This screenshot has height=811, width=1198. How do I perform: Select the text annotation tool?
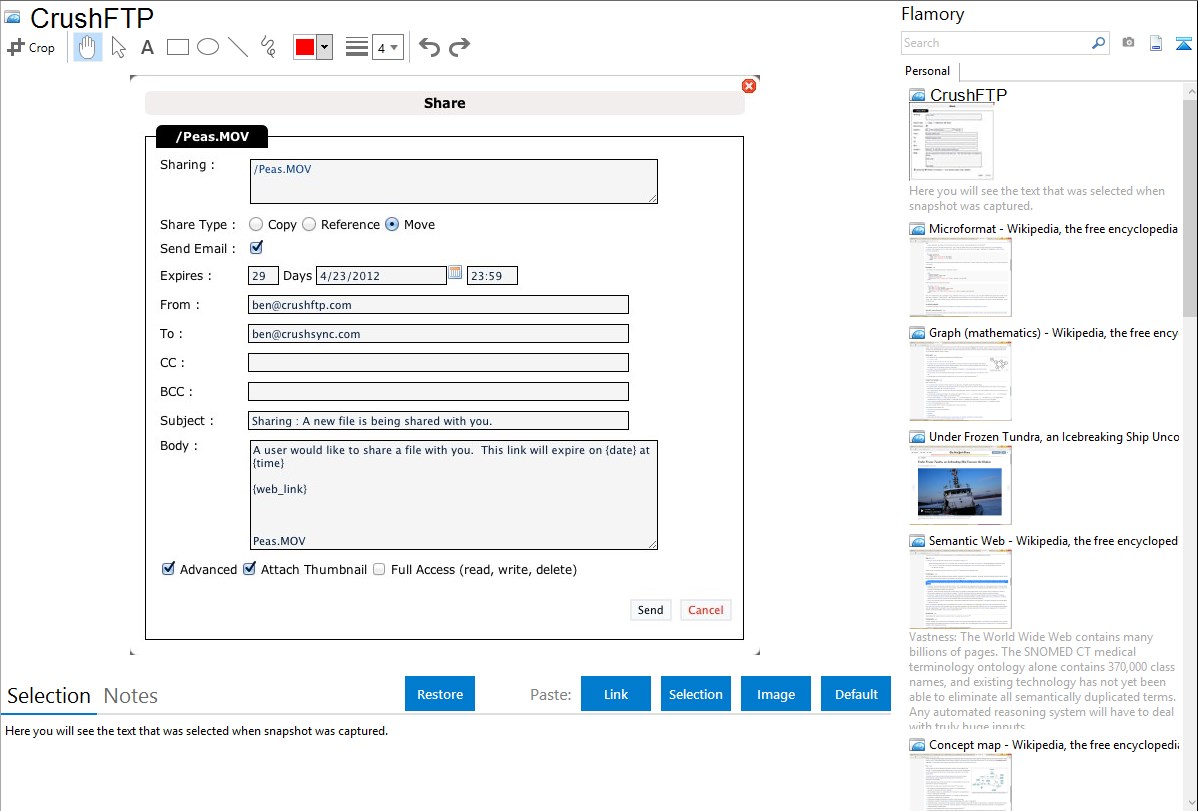(147, 47)
